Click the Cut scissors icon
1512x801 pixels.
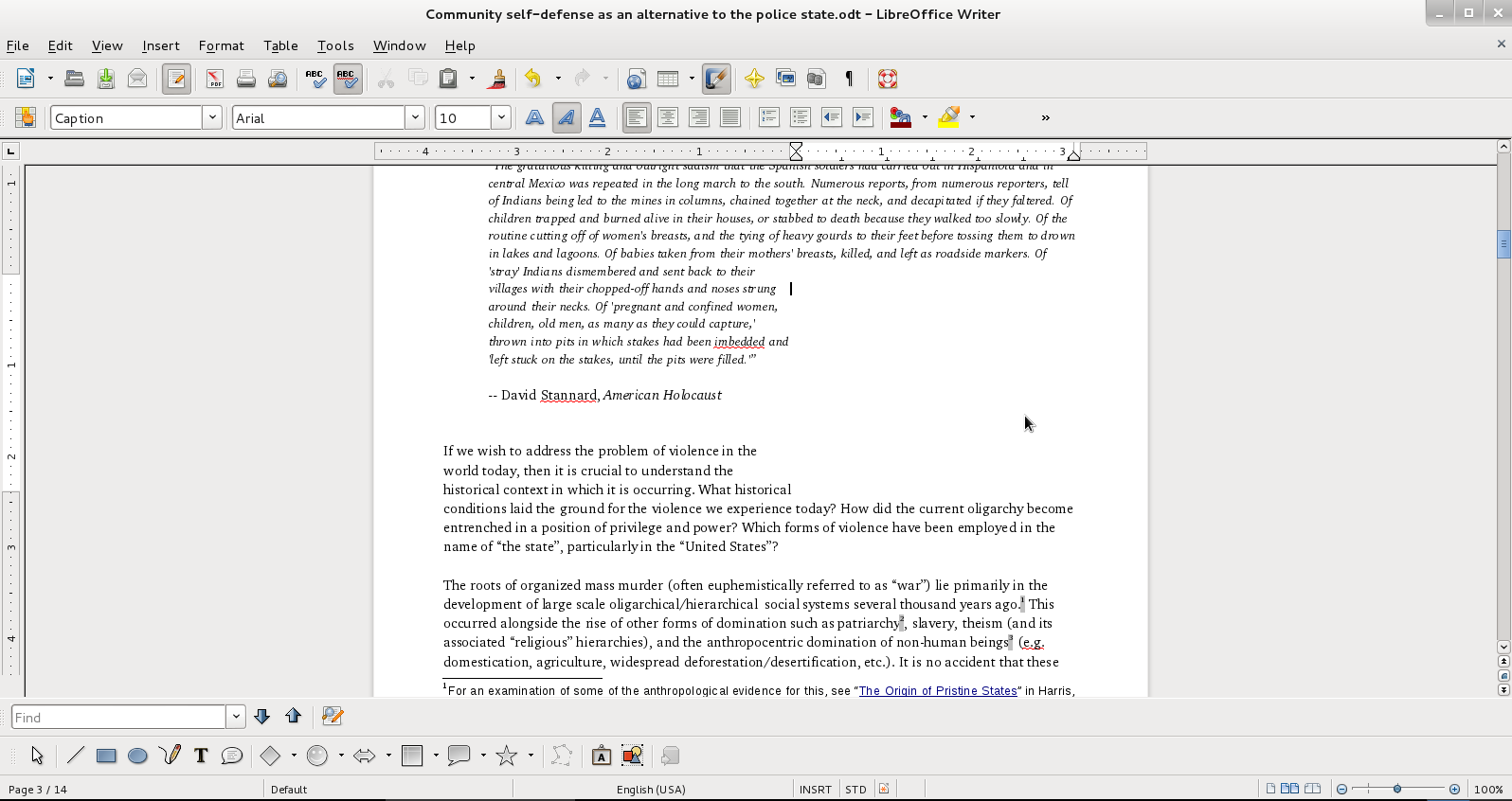tap(386, 79)
